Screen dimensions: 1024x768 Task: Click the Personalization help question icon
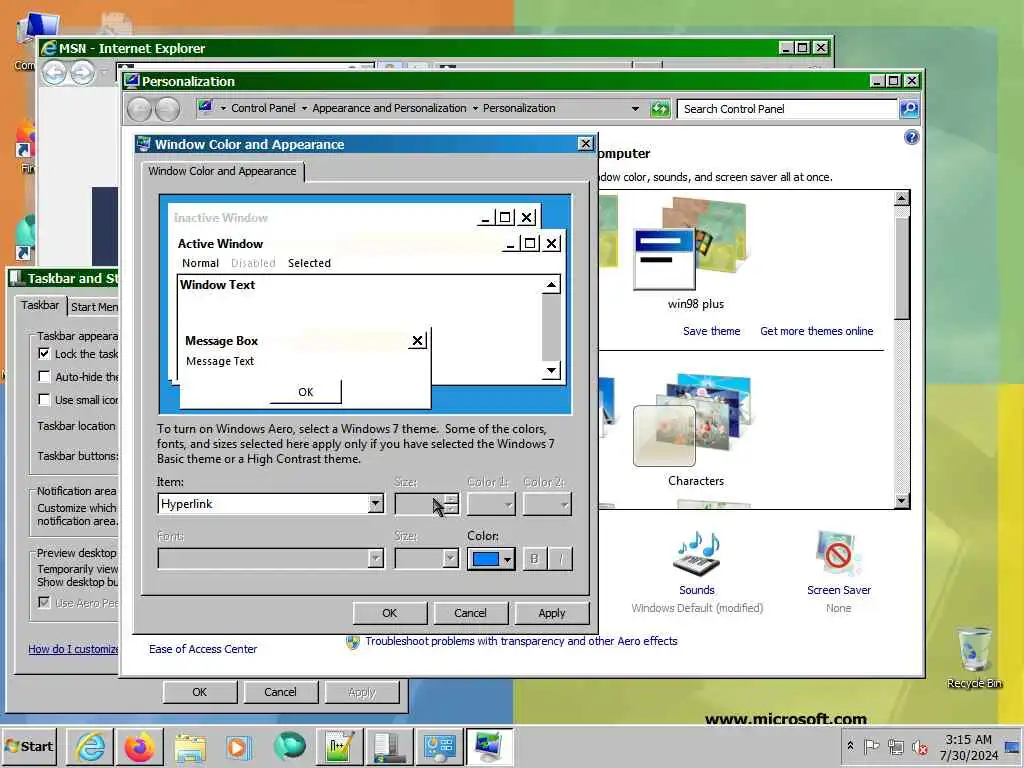coord(911,137)
